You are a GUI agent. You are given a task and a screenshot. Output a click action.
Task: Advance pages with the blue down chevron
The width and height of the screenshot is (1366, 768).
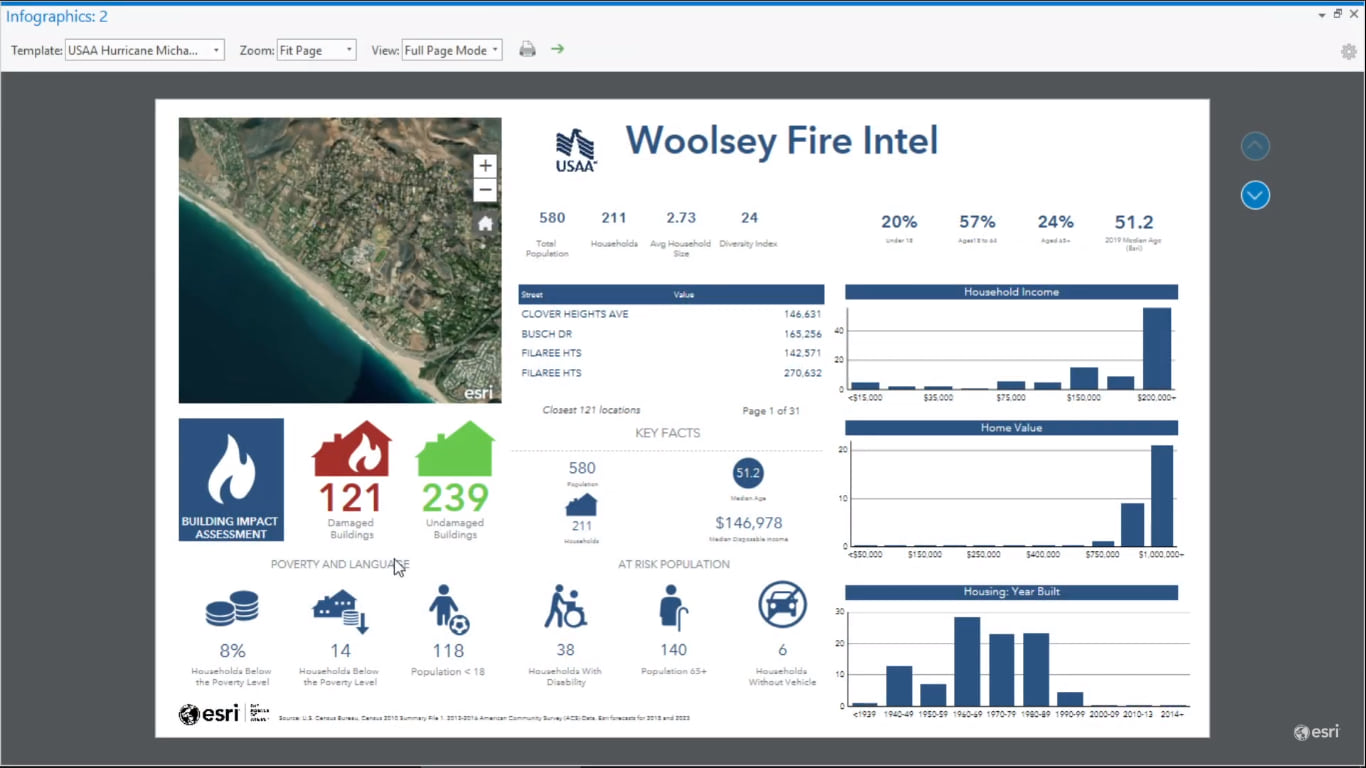click(1255, 195)
